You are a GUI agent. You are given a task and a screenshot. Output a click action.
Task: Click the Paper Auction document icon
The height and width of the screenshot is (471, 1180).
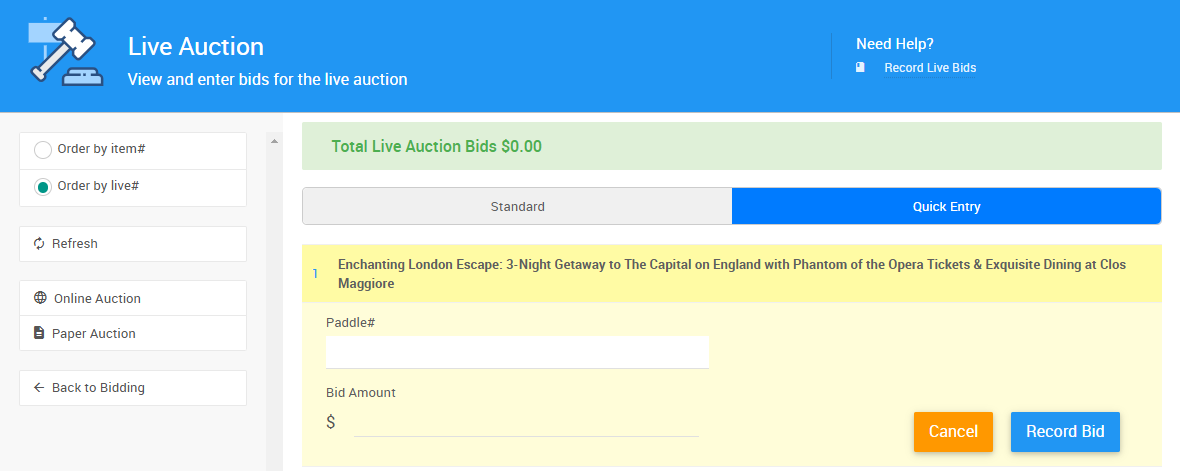coord(40,333)
